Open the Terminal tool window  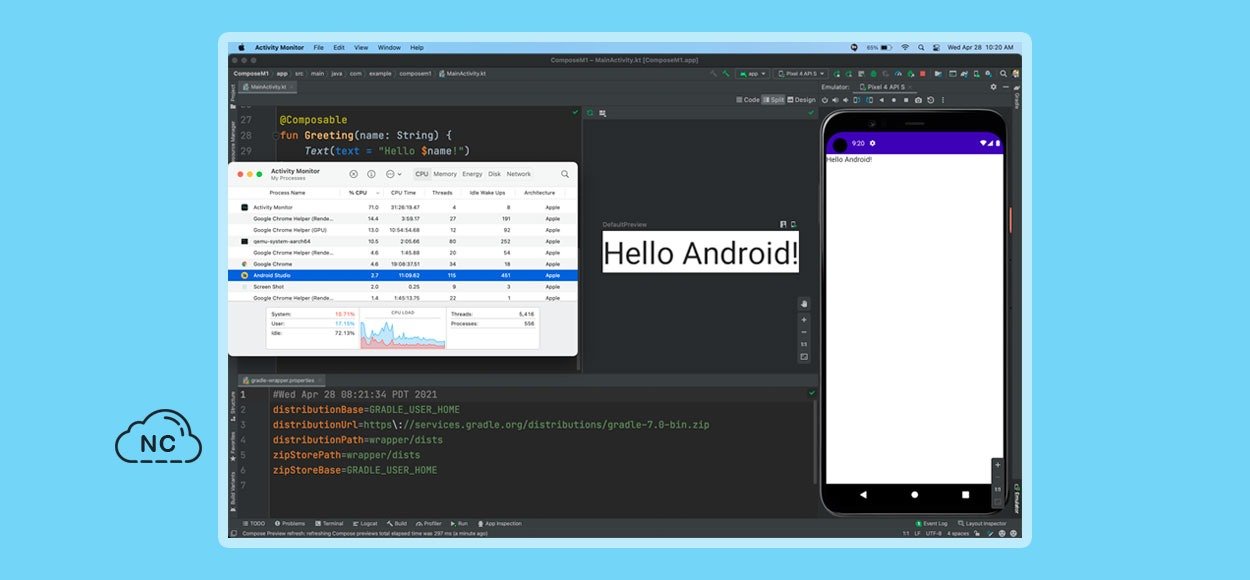329,523
